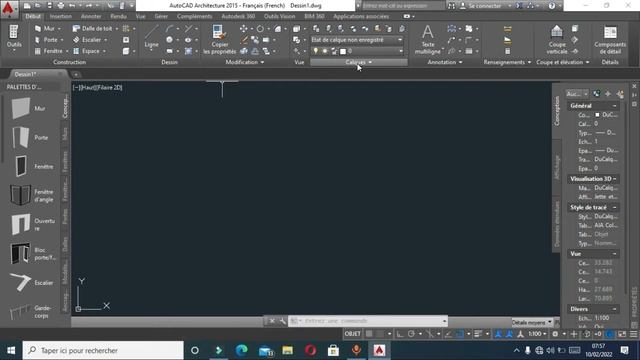Open the Texte multiligne tool

point(428,39)
